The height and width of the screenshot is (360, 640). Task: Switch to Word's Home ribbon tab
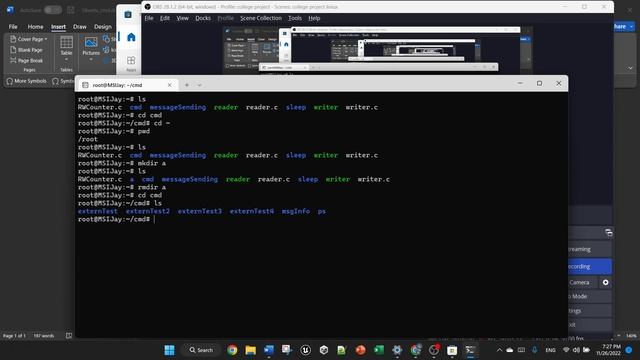(x=35, y=27)
